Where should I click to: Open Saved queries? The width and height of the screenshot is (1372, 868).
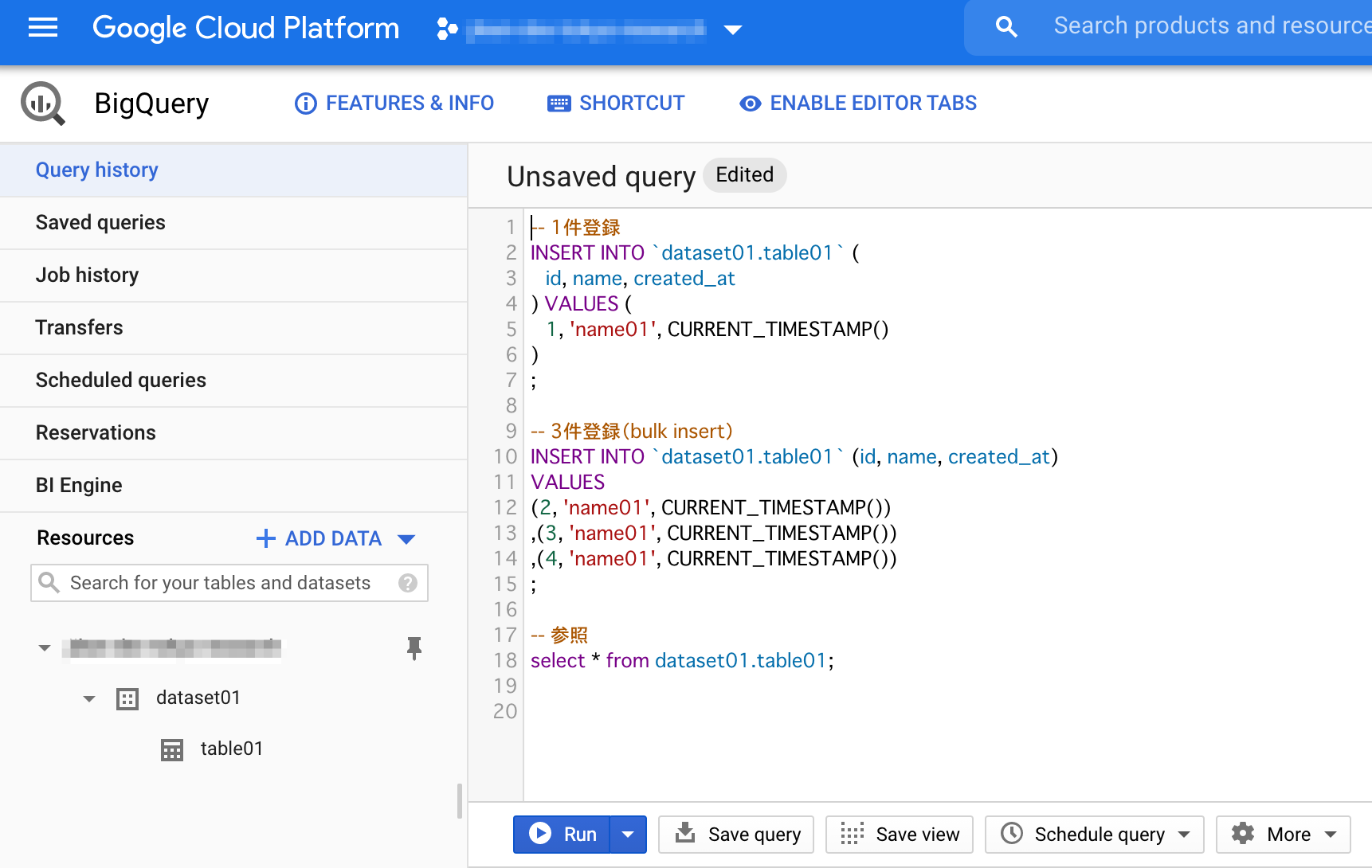point(233,223)
